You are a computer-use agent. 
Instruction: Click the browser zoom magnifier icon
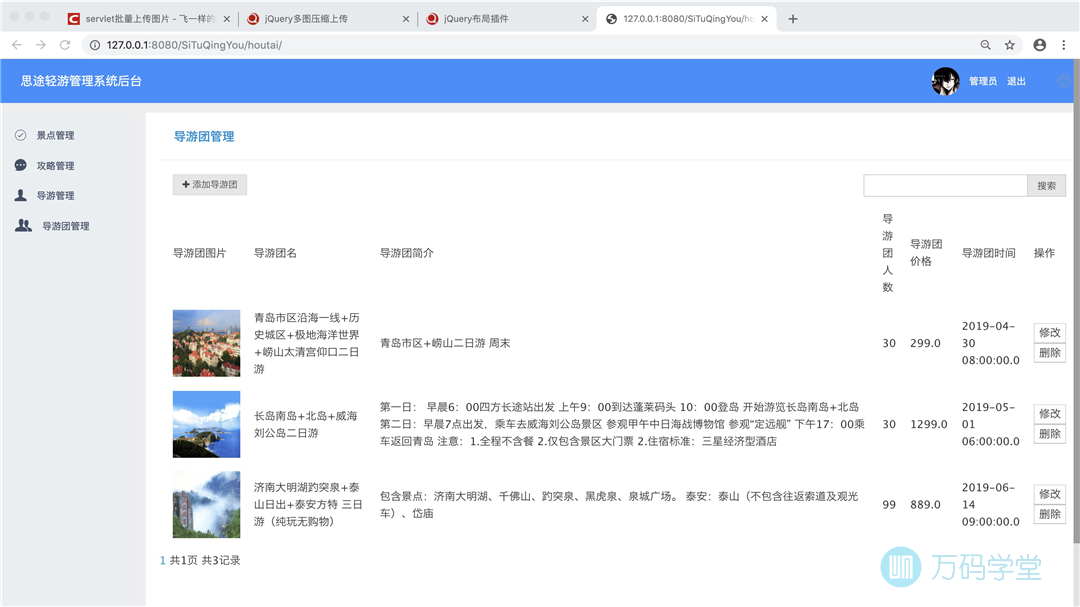[985, 45]
